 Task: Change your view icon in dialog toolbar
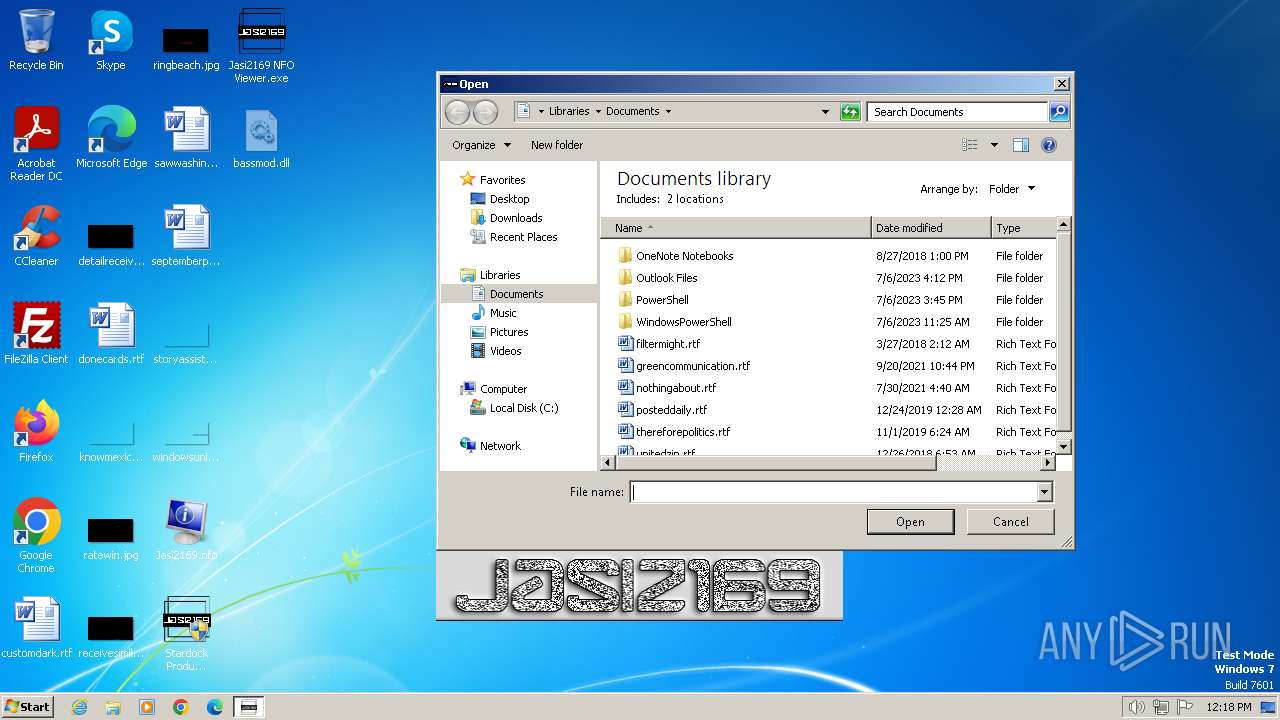970,145
